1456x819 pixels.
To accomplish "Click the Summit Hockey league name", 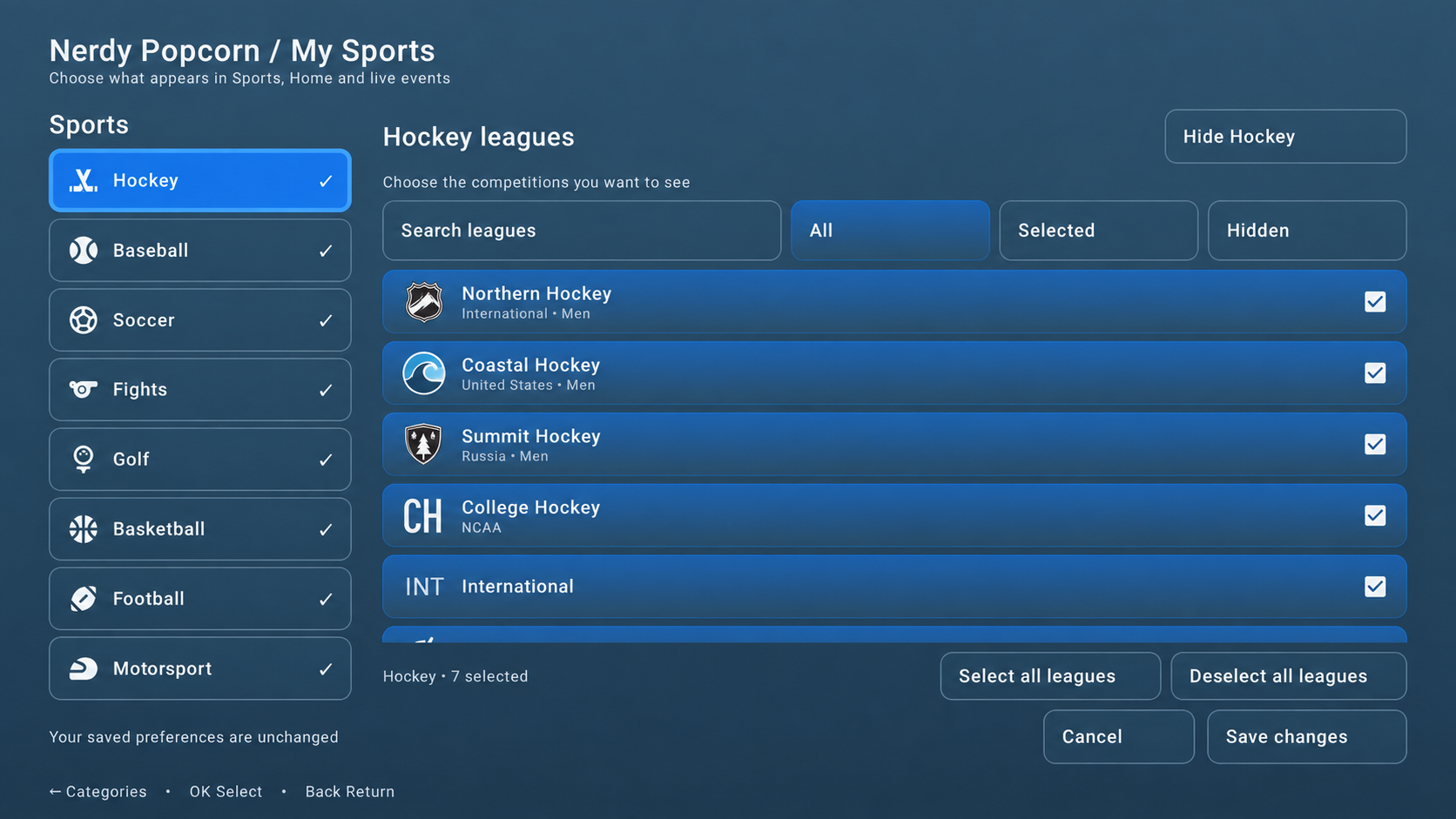I will click(531, 437).
